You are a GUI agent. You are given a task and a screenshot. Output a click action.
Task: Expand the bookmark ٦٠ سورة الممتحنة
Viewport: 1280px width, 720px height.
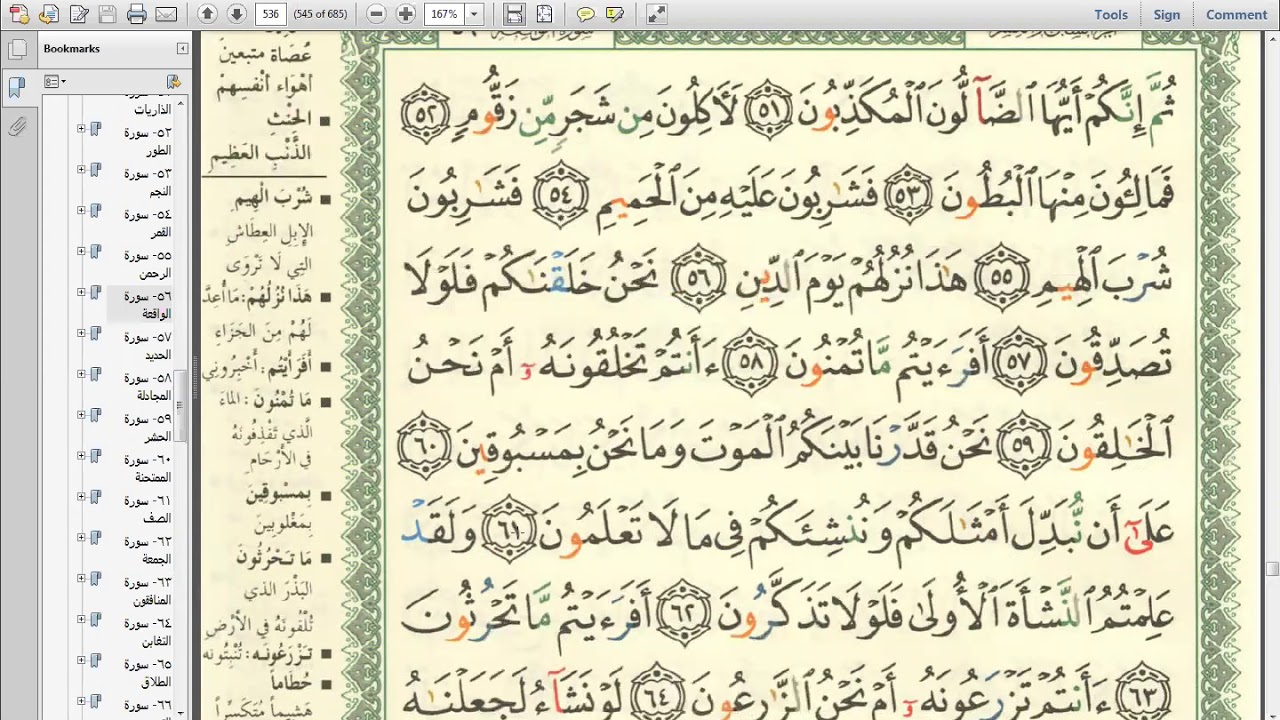click(81, 457)
